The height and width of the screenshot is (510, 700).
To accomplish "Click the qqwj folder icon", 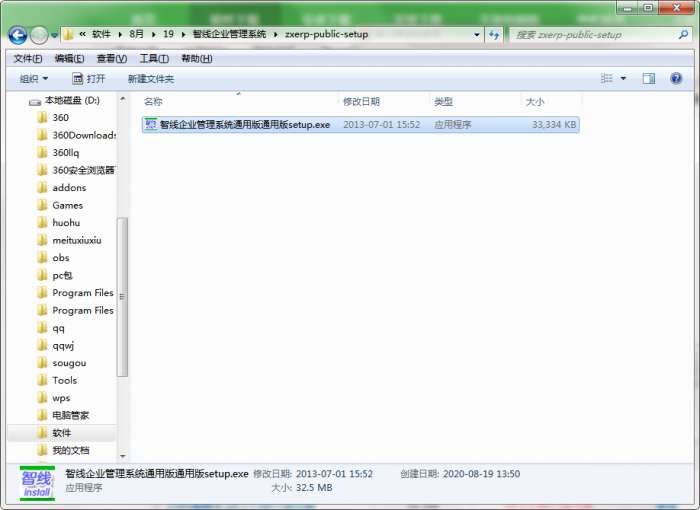I will coord(42,345).
